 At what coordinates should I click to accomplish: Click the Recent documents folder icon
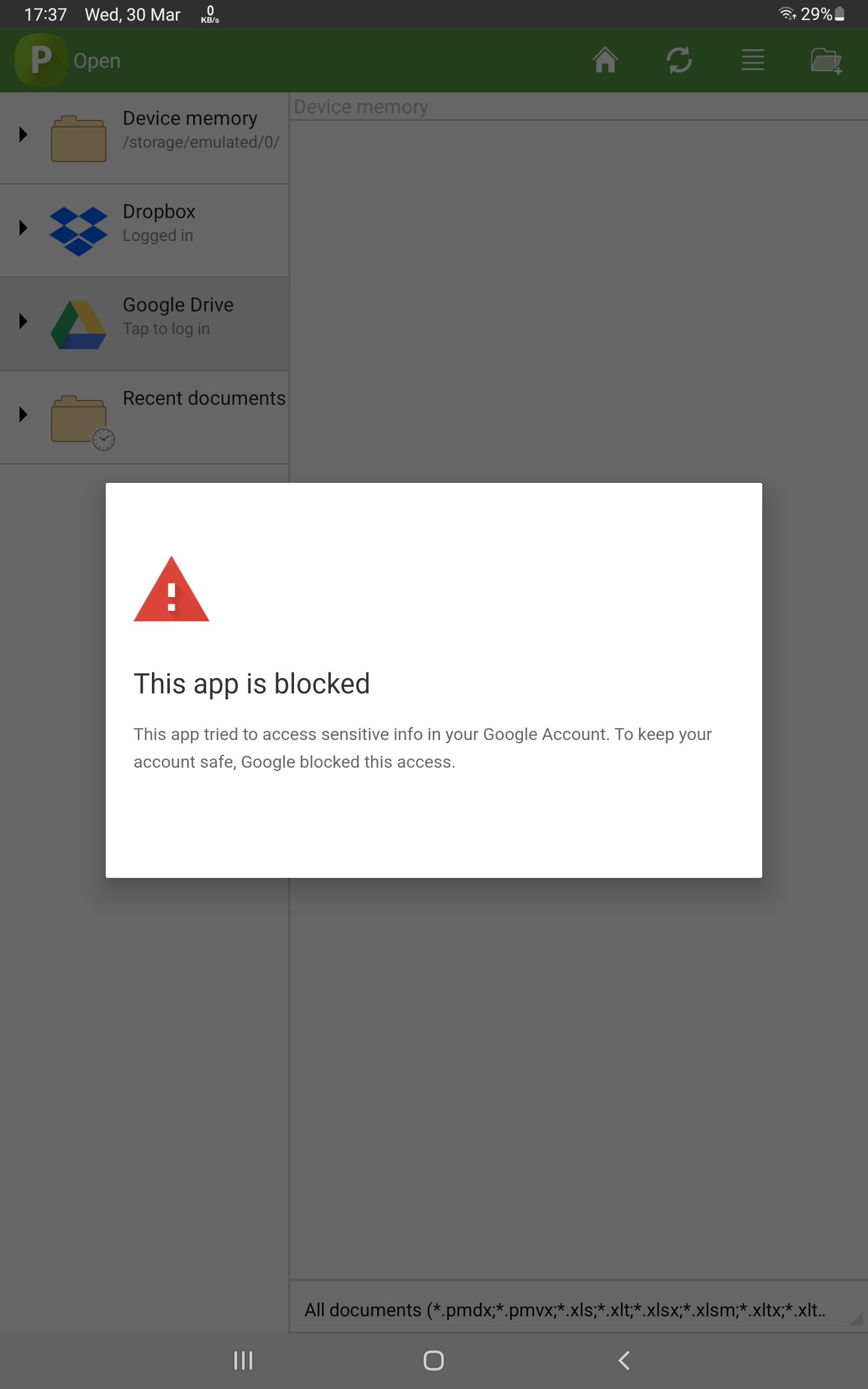(80, 420)
